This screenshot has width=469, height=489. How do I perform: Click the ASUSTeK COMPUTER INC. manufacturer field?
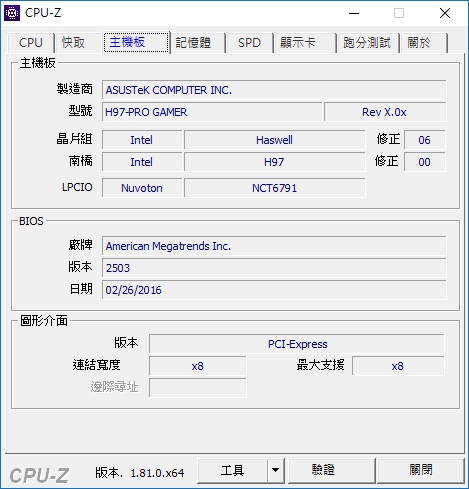(274, 90)
